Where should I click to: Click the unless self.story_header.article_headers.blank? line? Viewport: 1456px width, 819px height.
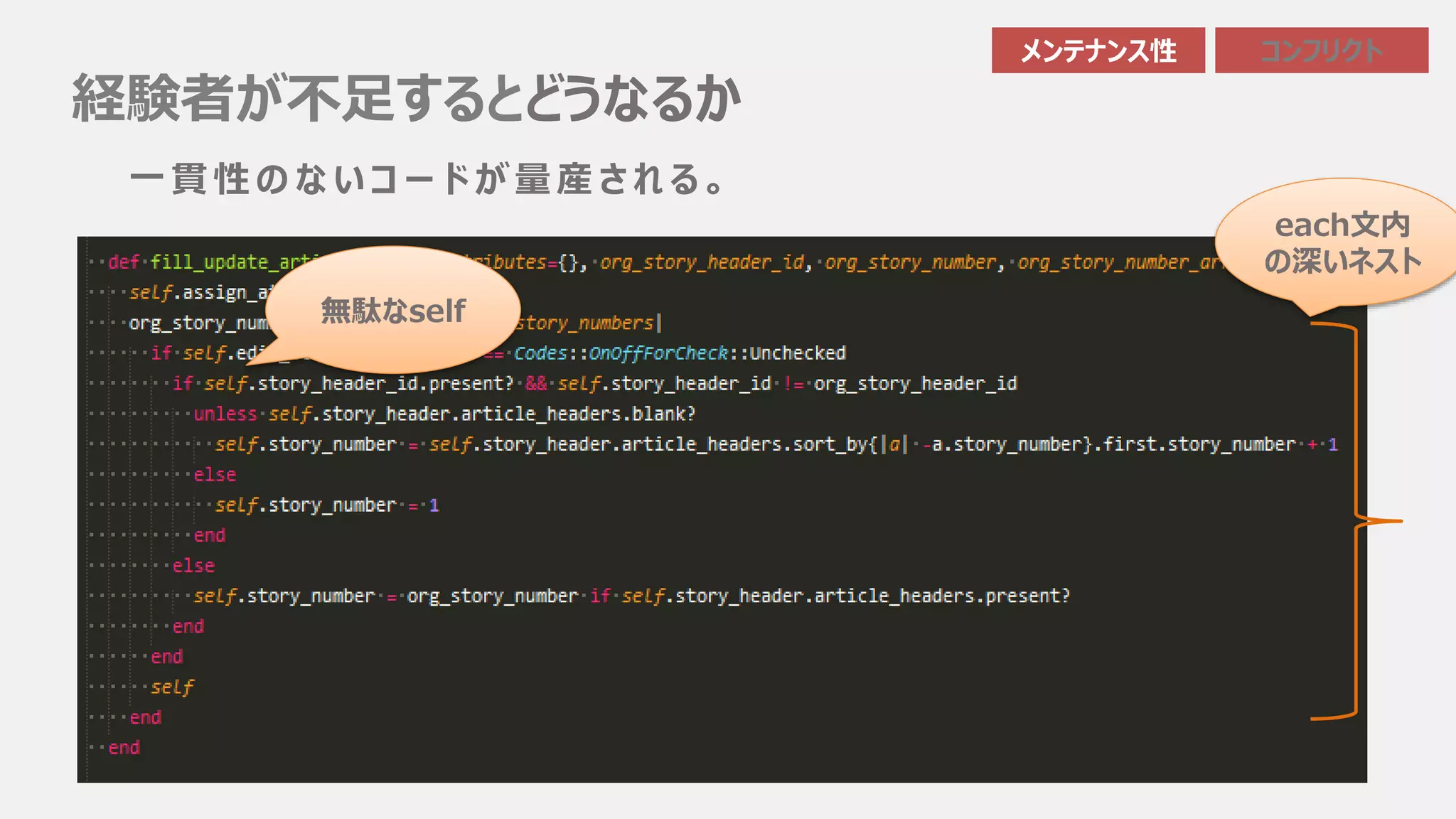tap(444, 414)
